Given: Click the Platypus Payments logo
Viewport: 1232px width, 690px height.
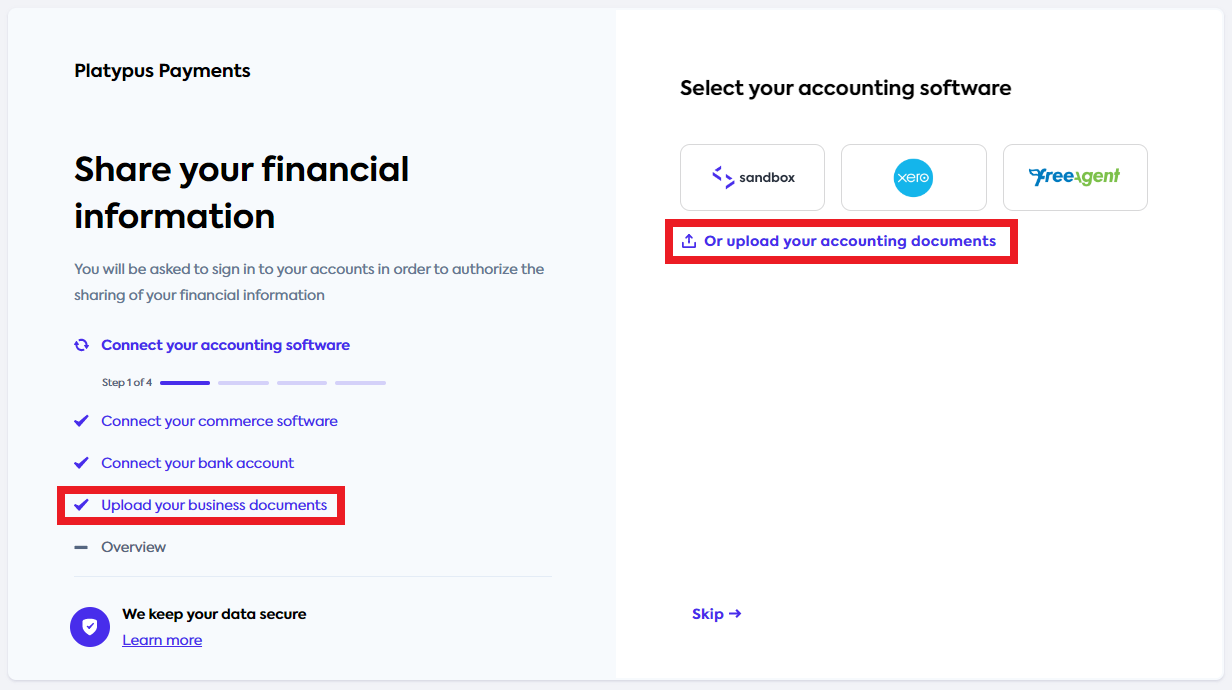Looking at the screenshot, I should [162, 70].
